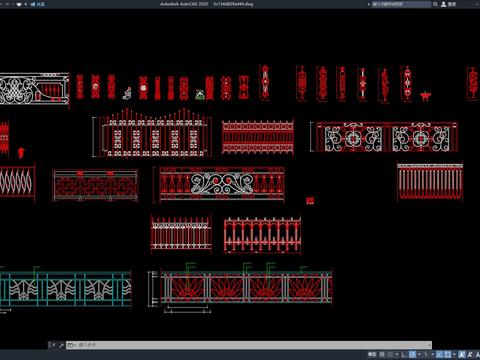This screenshot has width=480, height=360.
Task: Toggle the highlighted polar tracking status icon
Action: tap(412, 354)
